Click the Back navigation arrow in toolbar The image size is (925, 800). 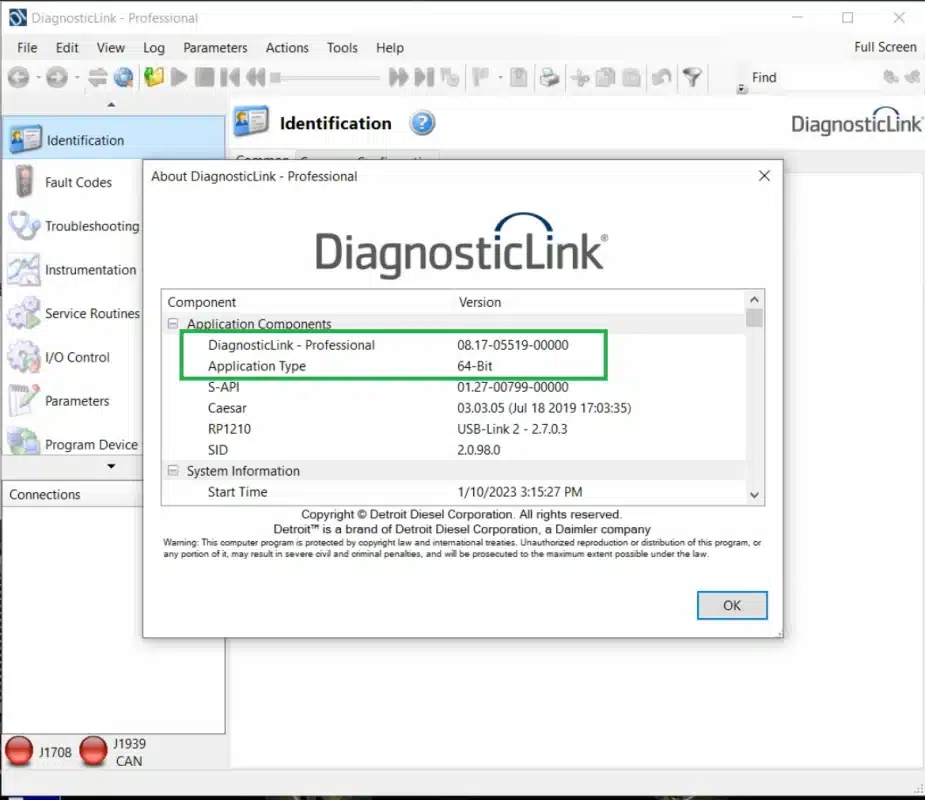(18, 77)
